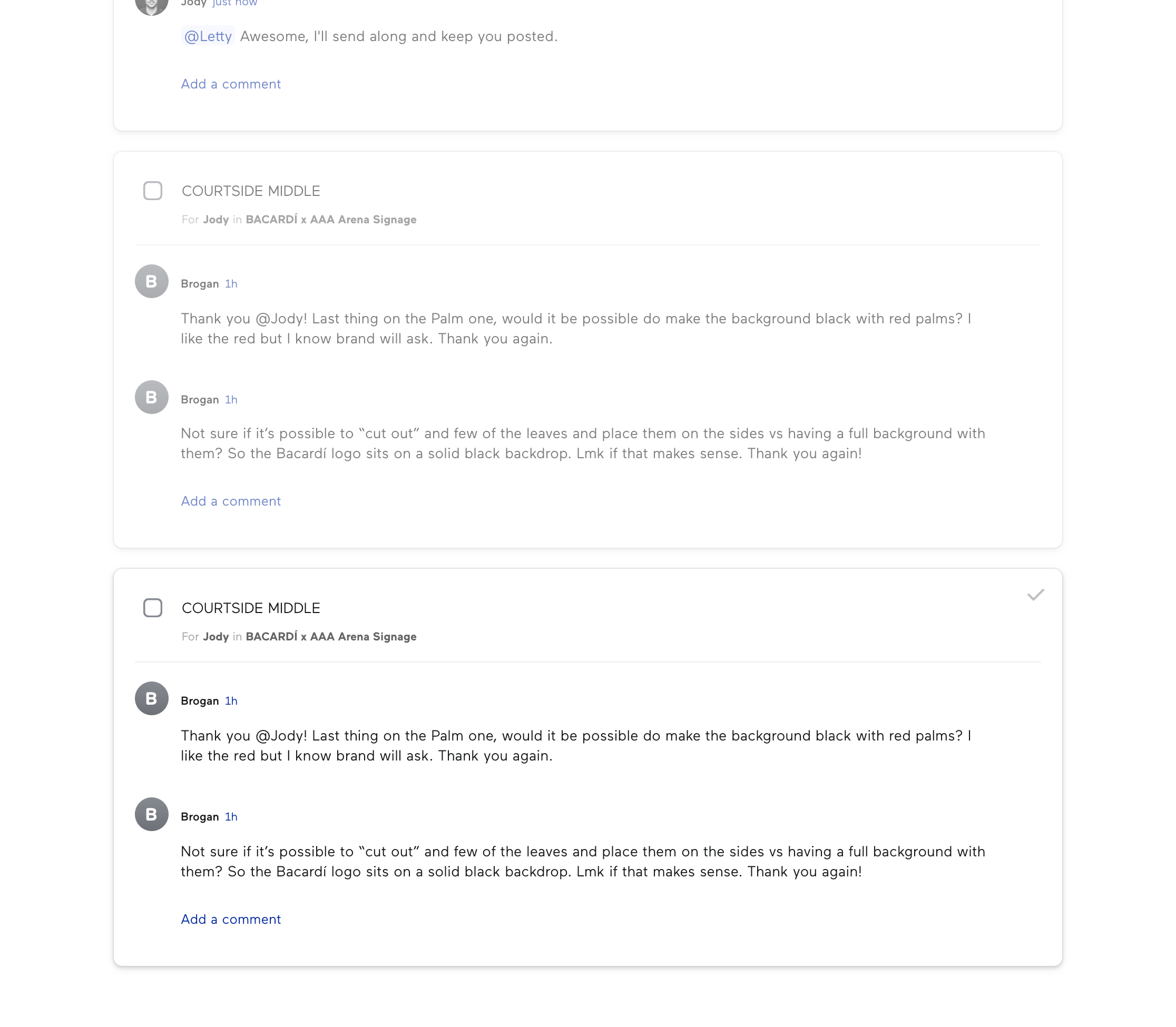1176x1027 pixels.
Task: Click Brogan's avatar on the first cut out comment
Action: (151, 397)
